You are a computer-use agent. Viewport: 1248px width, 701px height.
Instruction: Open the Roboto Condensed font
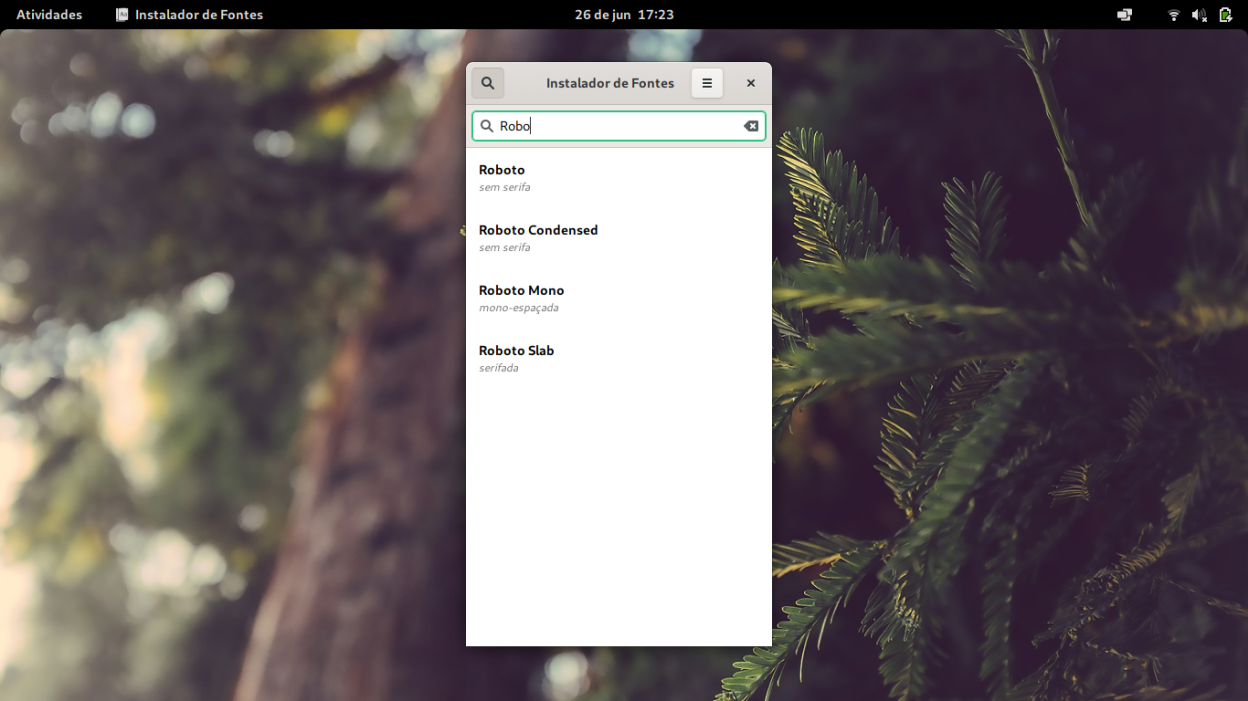pyautogui.click(x=618, y=238)
